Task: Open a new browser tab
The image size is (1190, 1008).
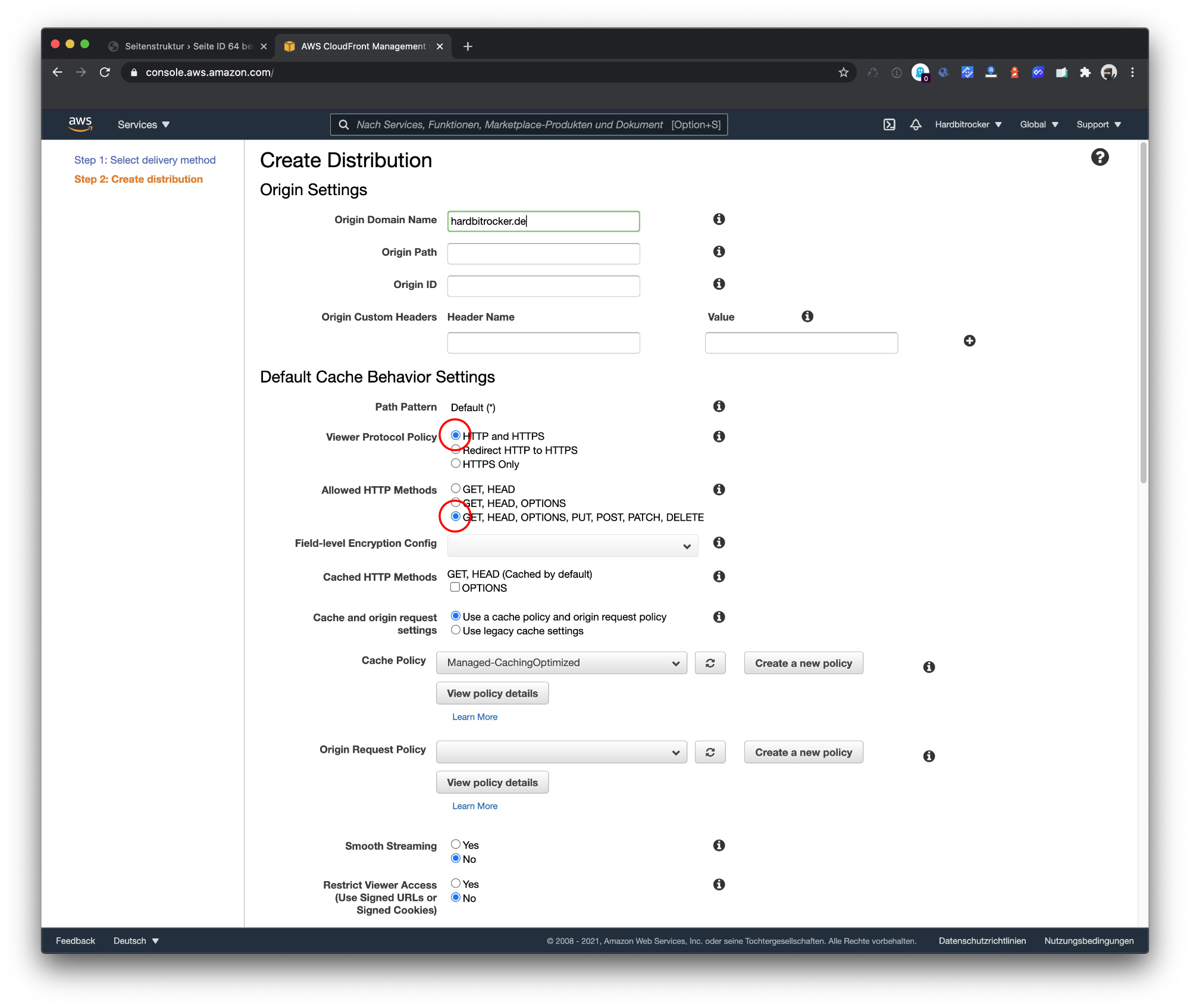Action: click(468, 46)
